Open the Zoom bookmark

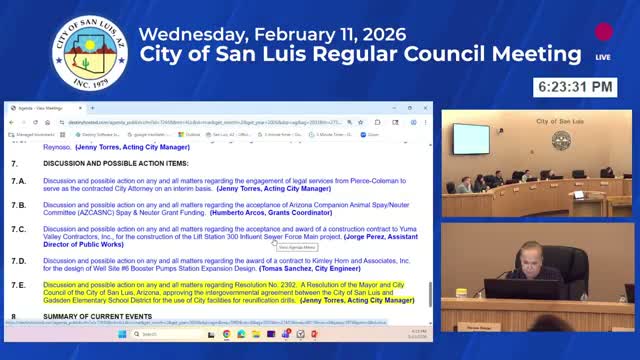(x=370, y=135)
